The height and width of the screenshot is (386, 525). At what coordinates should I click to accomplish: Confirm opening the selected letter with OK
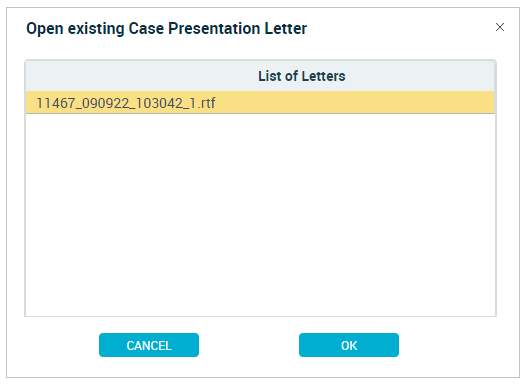[349, 345]
